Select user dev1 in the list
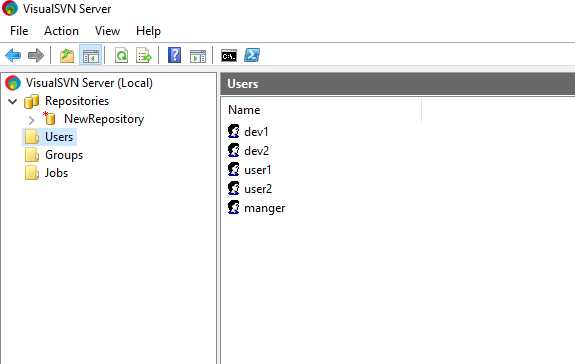This screenshot has height=364, width=575. click(x=256, y=132)
